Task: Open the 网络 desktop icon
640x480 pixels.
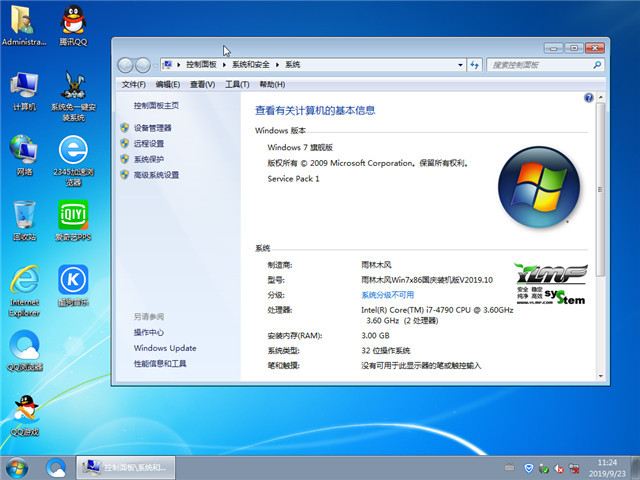Action: 24,155
